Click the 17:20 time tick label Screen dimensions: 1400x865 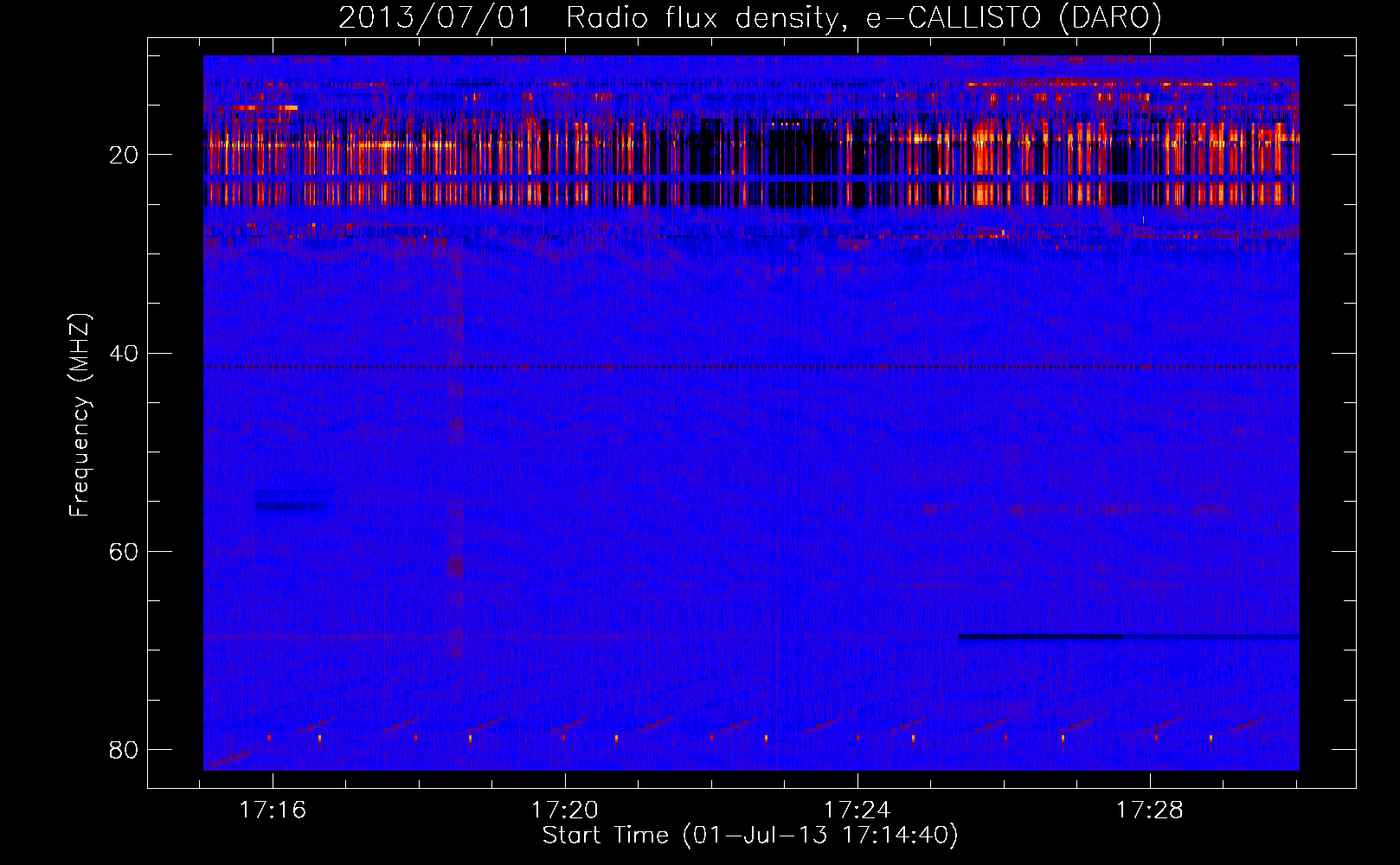tap(564, 810)
